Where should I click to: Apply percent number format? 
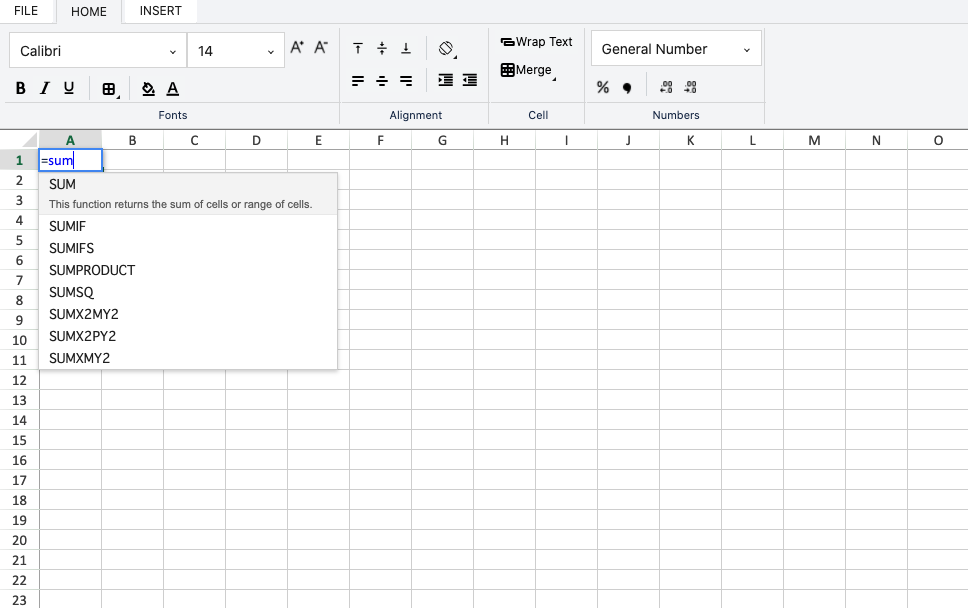click(x=603, y=88)
